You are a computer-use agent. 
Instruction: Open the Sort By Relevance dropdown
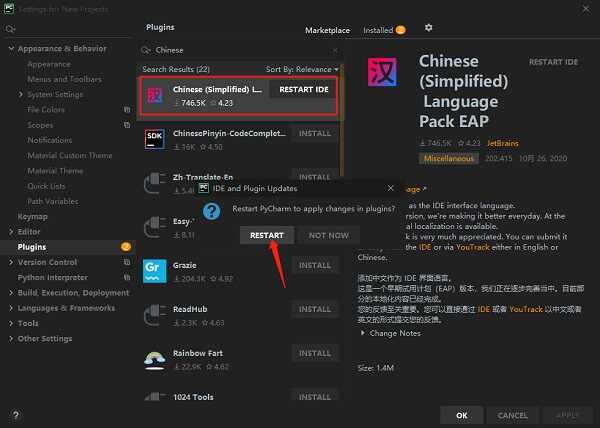click(302, 69)
